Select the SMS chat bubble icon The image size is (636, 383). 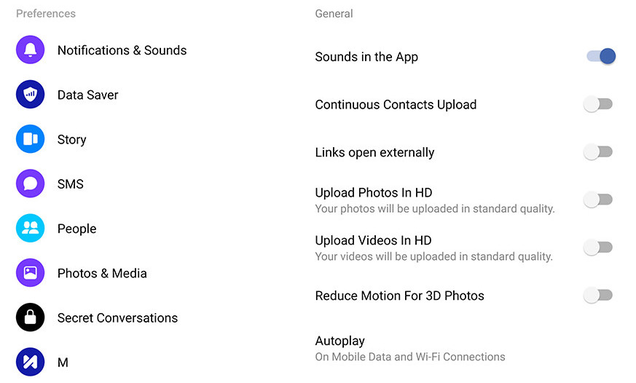30,184
